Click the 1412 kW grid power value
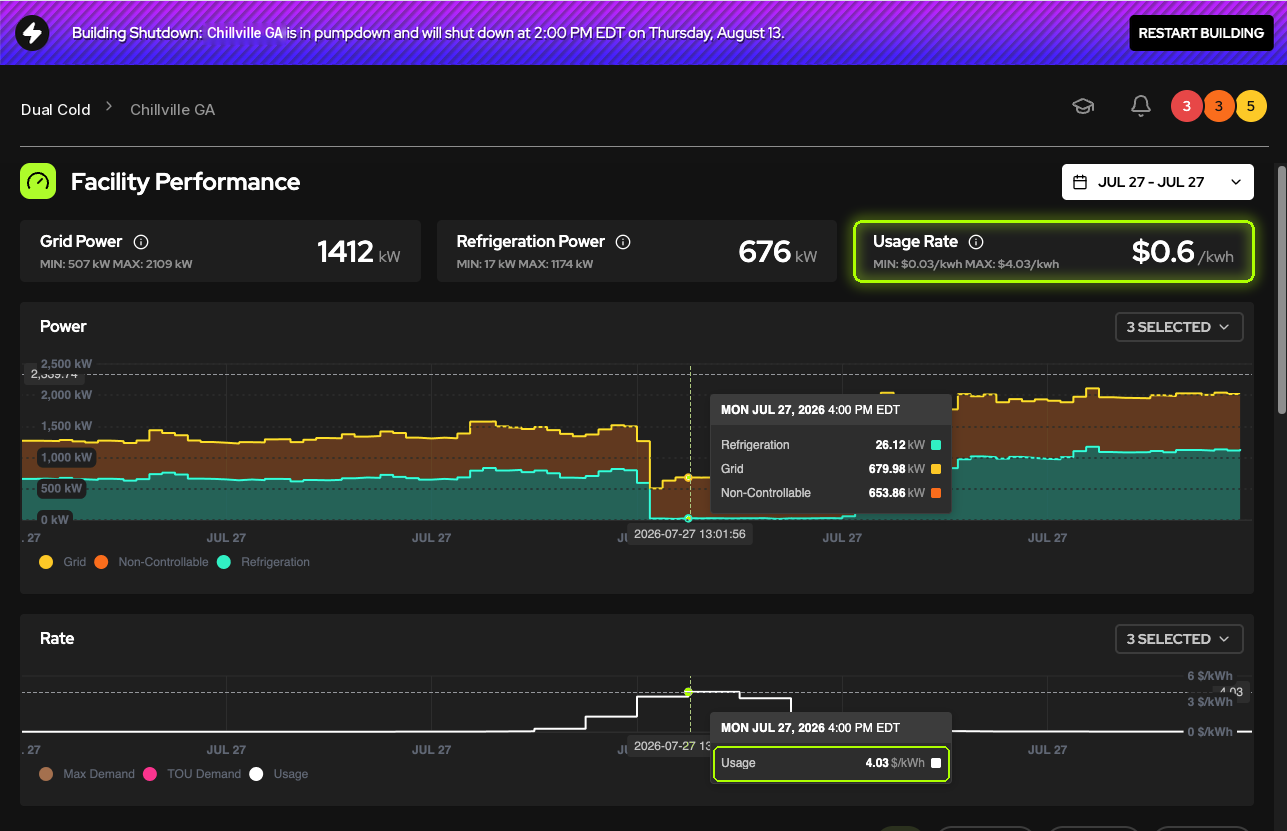This screenshot has width=1287, height=831. [358, 252]
